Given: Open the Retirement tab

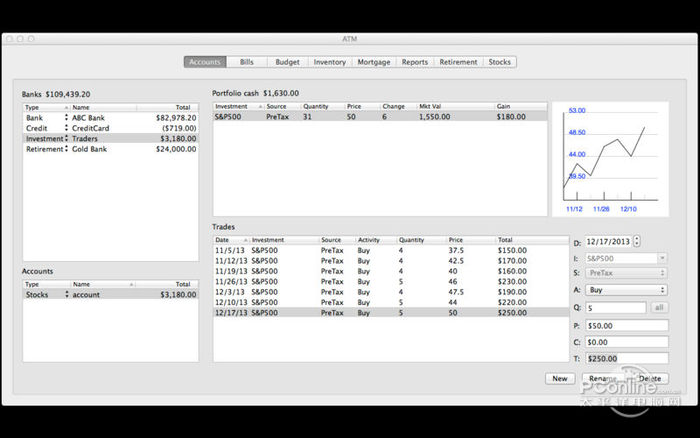Looking at the screenshot, I should tap(458, 62).
